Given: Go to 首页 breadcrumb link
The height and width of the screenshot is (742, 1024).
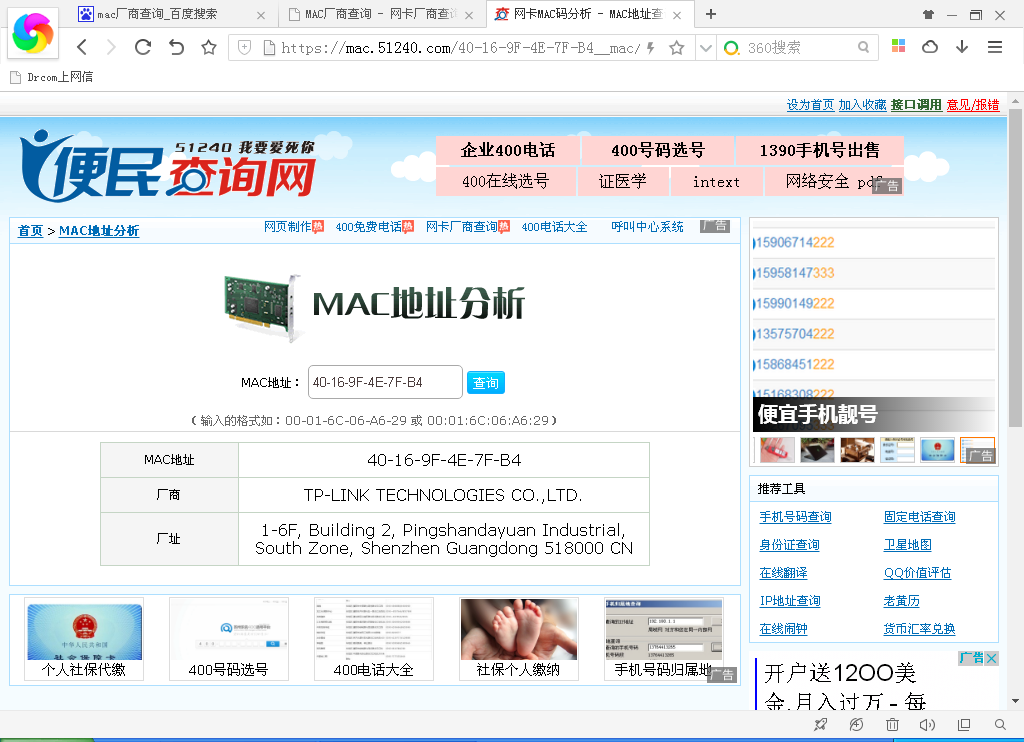Looking at the screenshot, I should 30,231.
